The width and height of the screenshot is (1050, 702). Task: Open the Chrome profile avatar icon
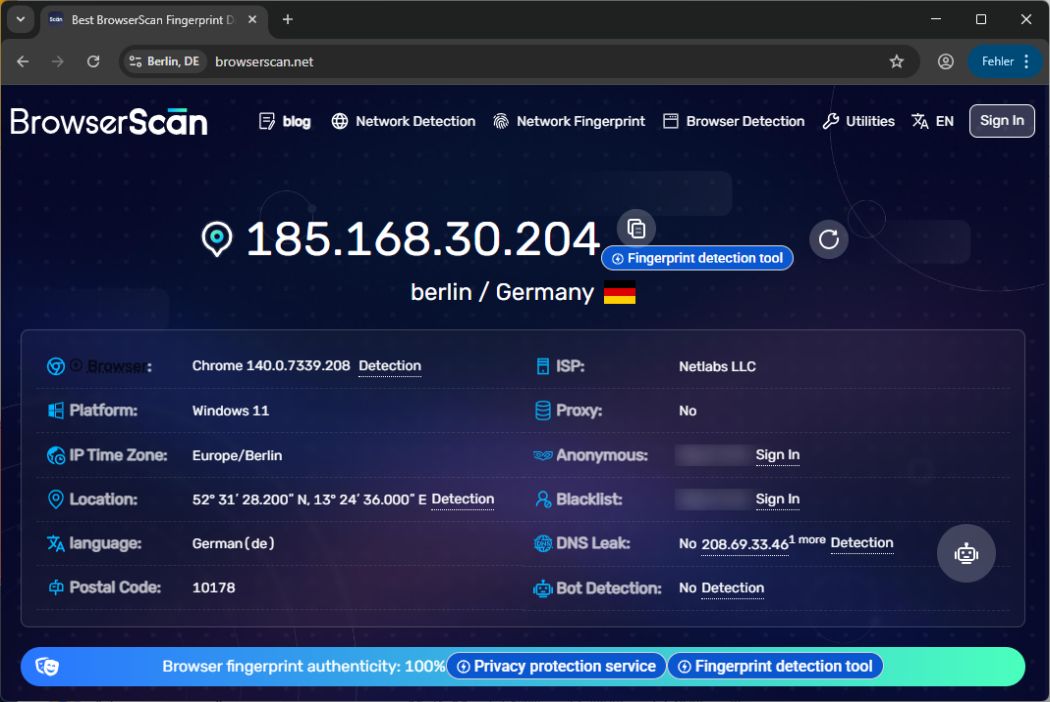tap(946, 62)
